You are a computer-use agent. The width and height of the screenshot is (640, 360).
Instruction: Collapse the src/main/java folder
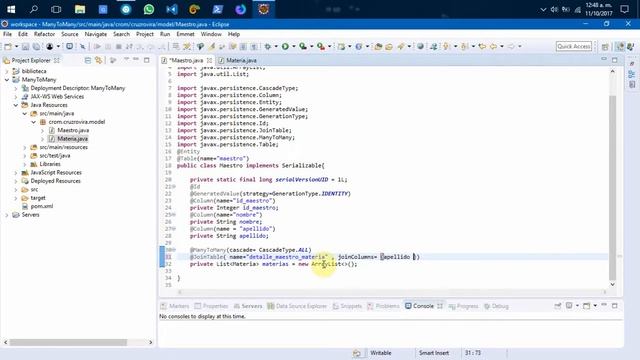coord(24,113)
